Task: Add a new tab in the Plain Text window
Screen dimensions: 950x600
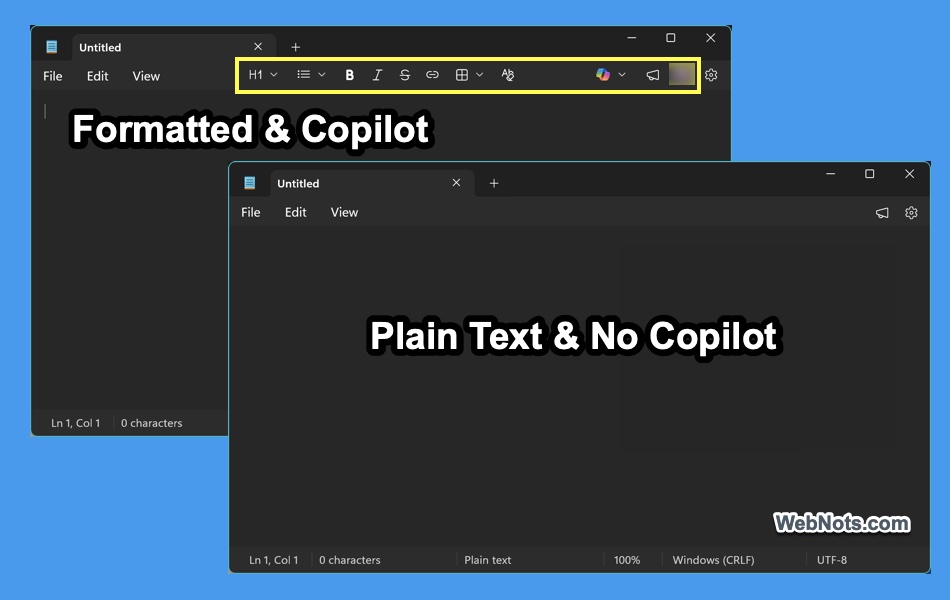Action: [x=494, y=184]
